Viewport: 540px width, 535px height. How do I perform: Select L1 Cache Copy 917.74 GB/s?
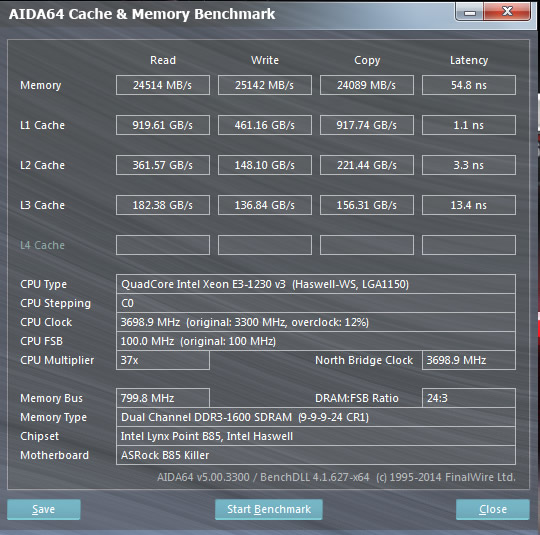(x=367, y=125)
